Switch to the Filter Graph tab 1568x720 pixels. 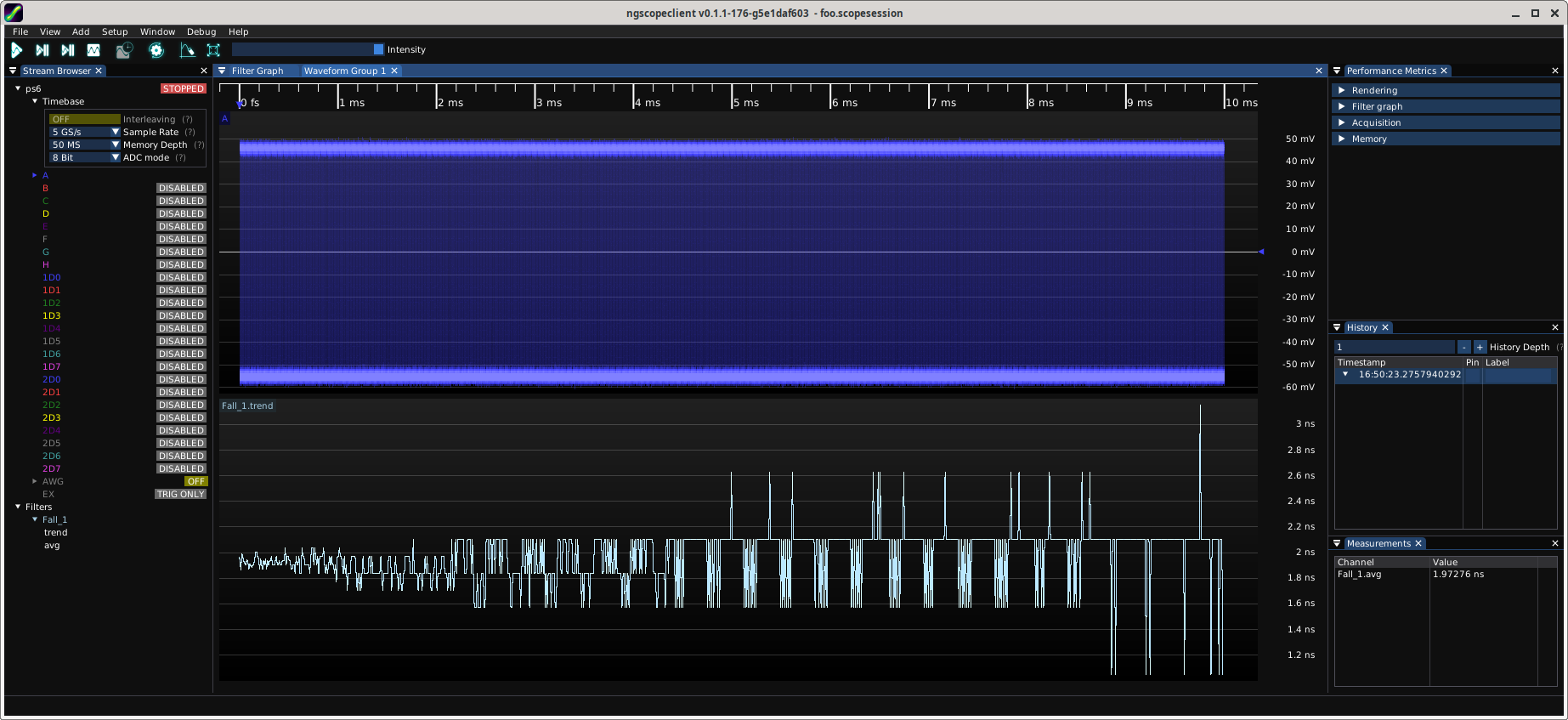coord(257,71)
